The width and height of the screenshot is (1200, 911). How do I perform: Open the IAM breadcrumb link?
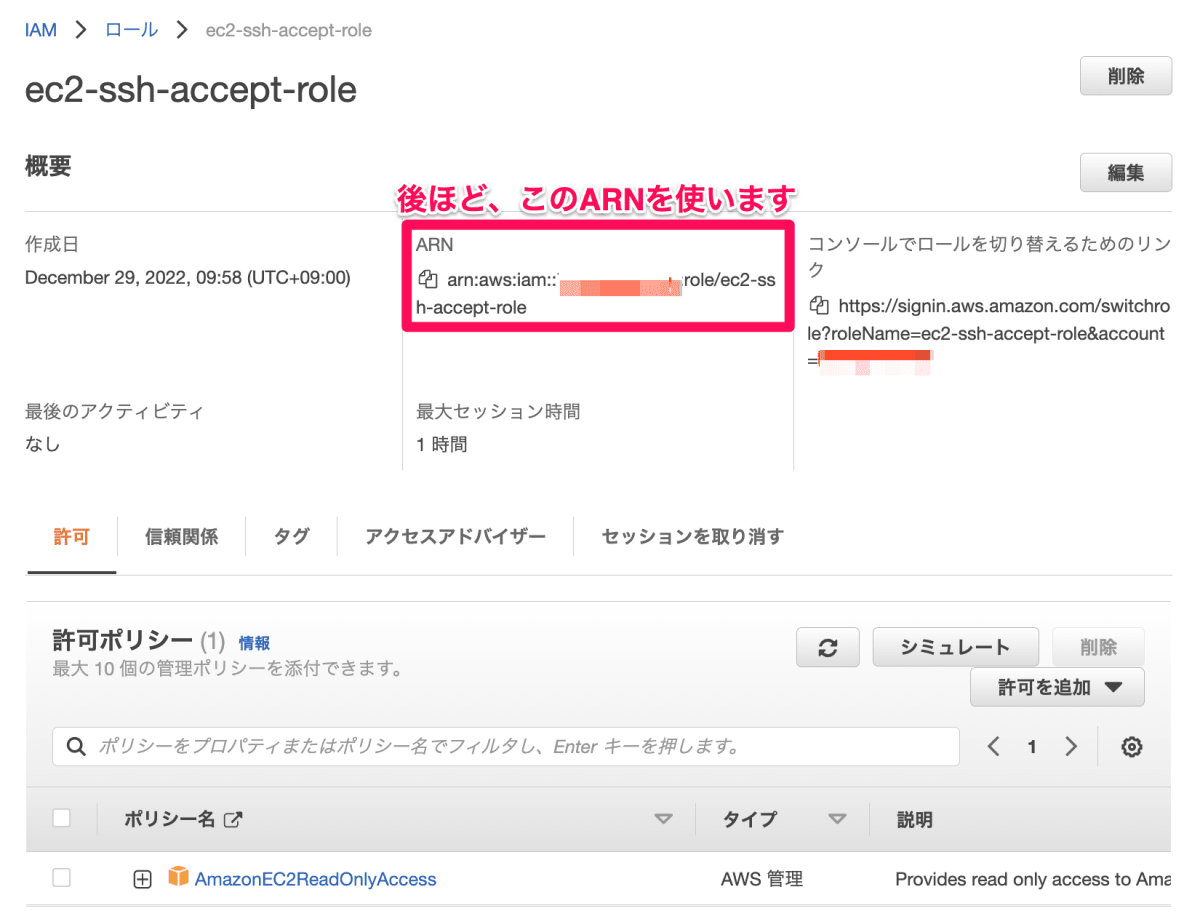tap(41, 30)
